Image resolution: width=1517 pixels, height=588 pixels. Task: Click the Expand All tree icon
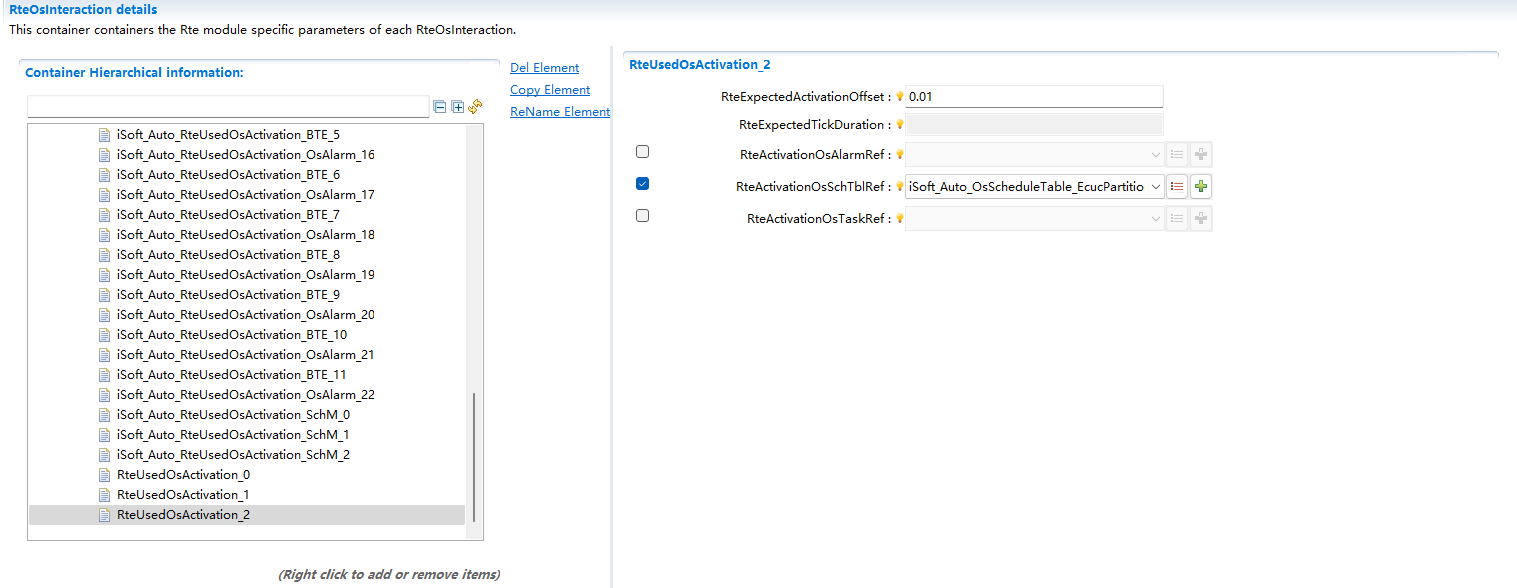pyautogui.click(x=458, y=107)
